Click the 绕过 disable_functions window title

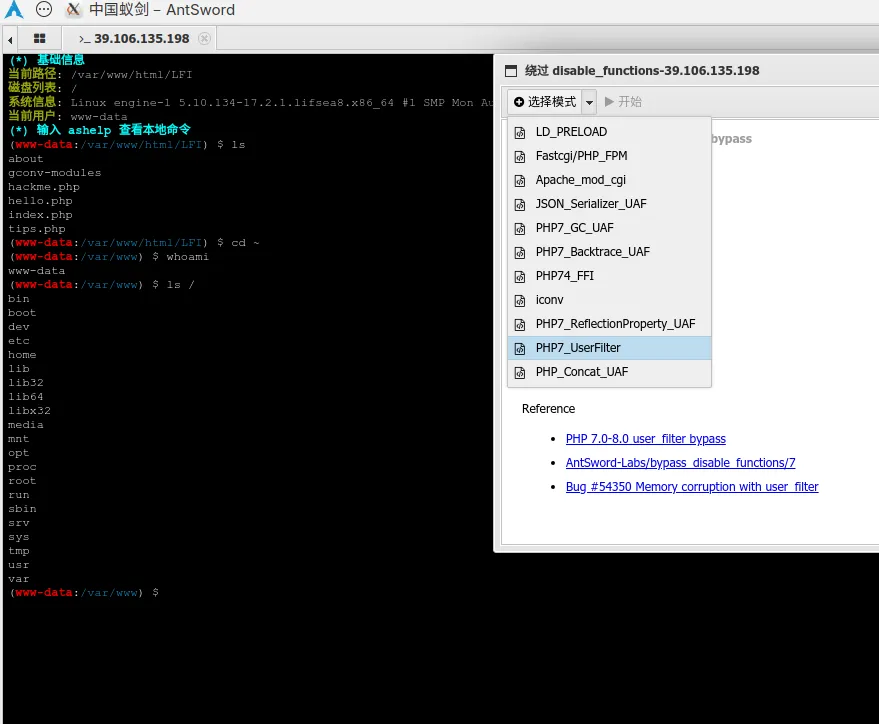pos(642,71)
